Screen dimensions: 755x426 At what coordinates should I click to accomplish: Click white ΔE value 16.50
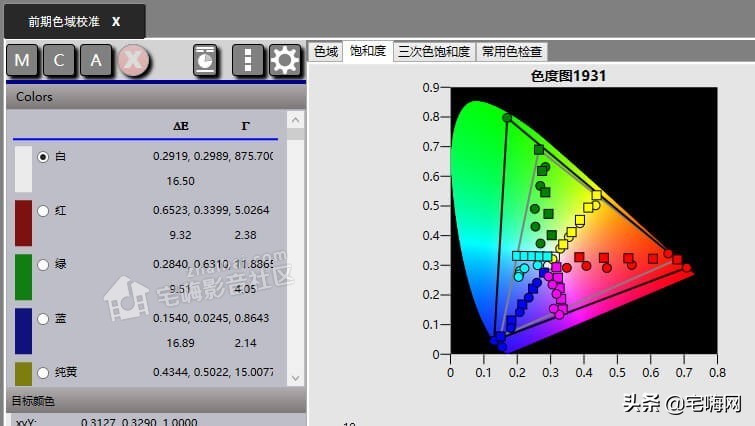click(x=181, y=181)
